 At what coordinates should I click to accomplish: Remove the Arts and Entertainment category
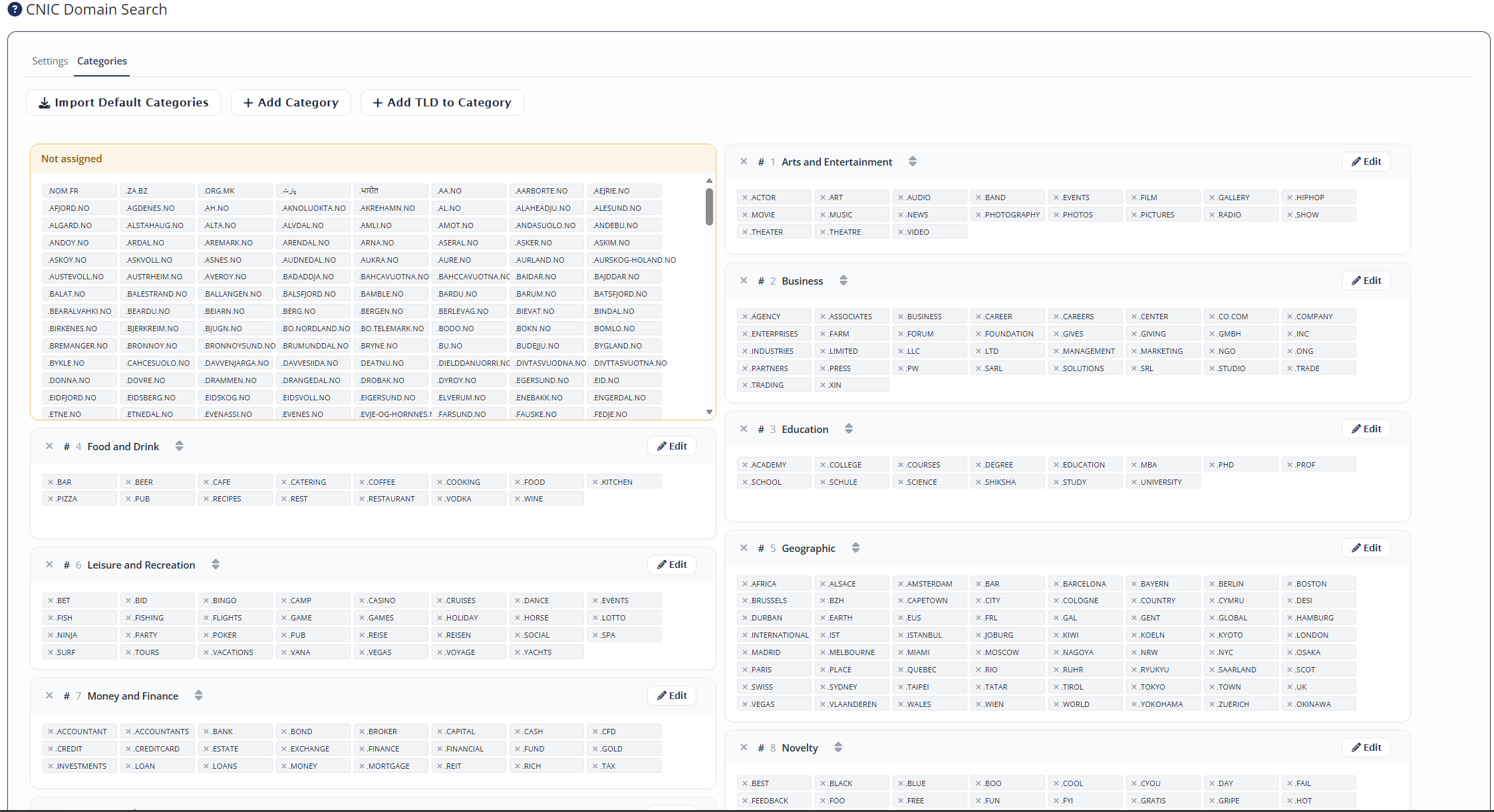pos(744,162)
